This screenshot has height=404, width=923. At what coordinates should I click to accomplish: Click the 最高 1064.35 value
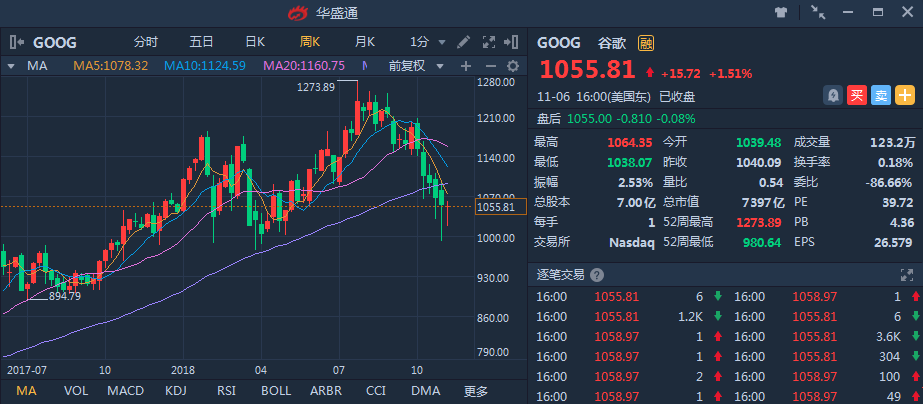coord(630,142)
